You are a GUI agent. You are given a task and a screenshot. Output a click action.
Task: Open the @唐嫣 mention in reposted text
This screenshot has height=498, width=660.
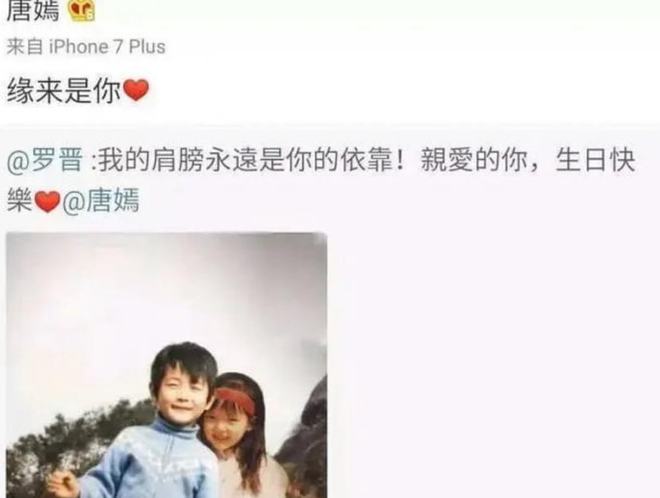point(100,200)
